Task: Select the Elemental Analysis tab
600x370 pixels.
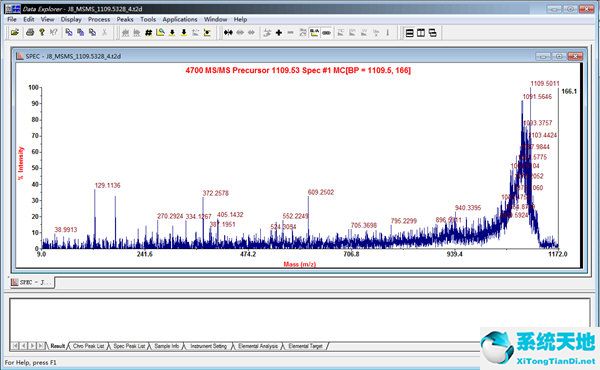Action: [258, 346]
